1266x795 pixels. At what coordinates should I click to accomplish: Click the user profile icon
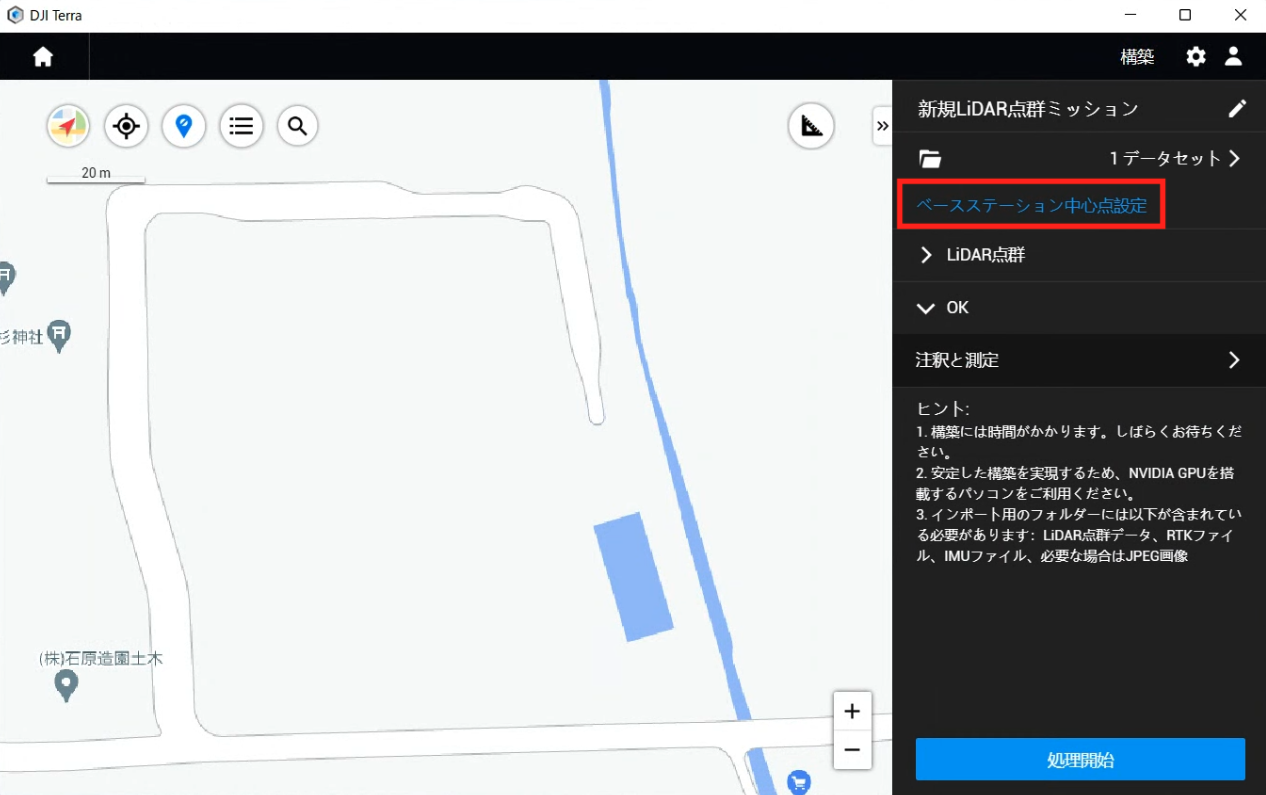[x=1233, y=57]
